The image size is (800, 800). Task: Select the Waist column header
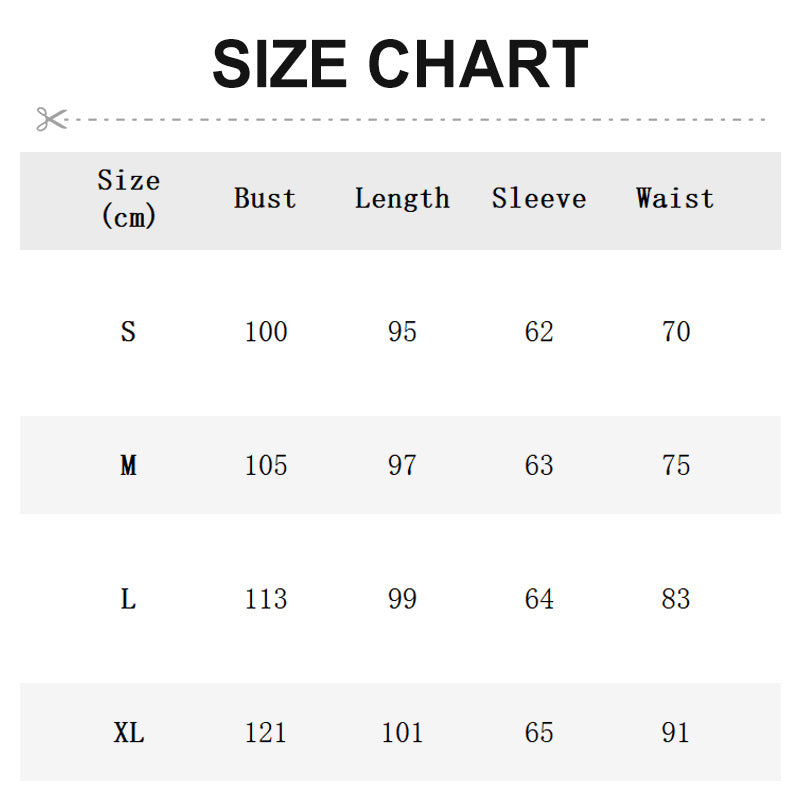(675, 198)
